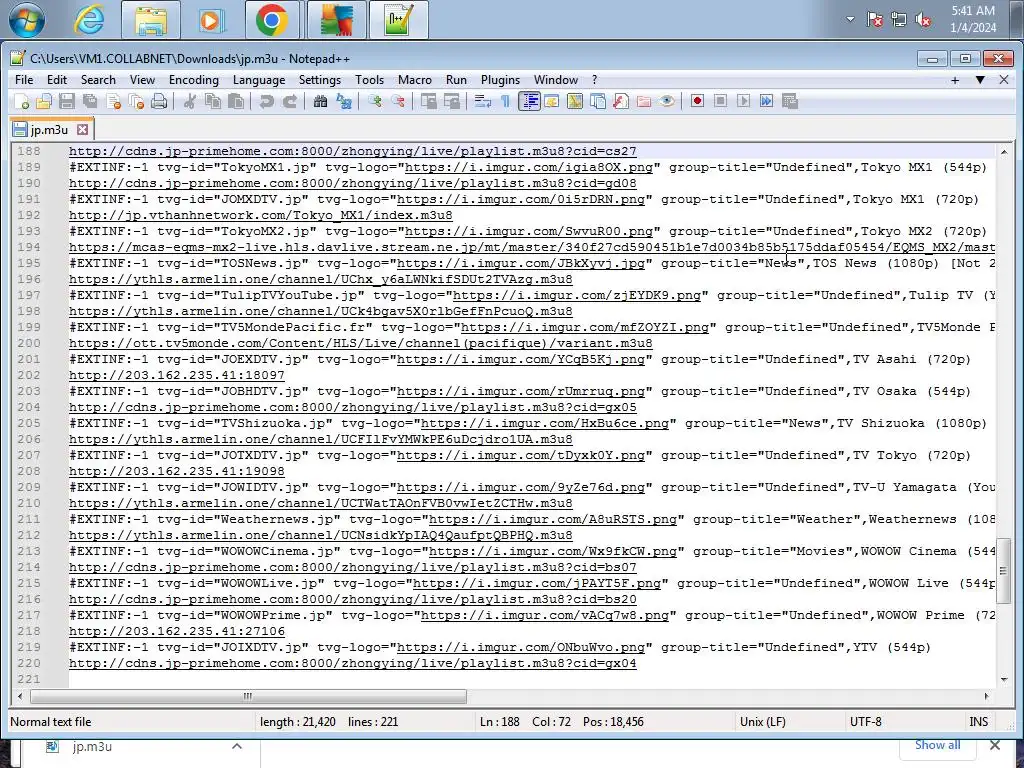Viewport: 1024px width, 768px height.
Task: Open the Function List toolbar icon
Action: click(x=621, y=101)
